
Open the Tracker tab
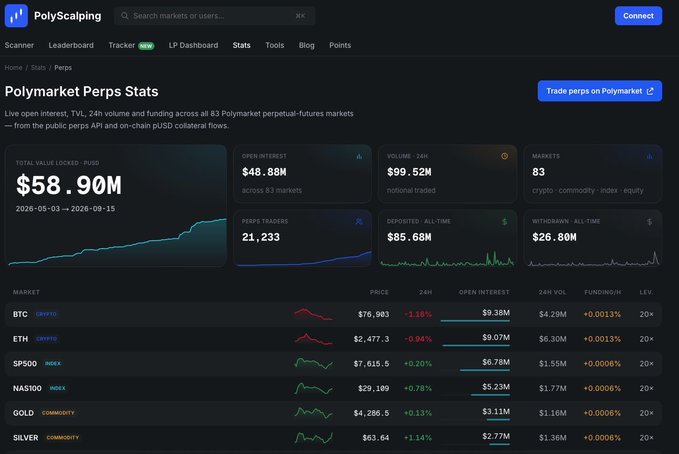pyautogui.click(x=131, y=45)
